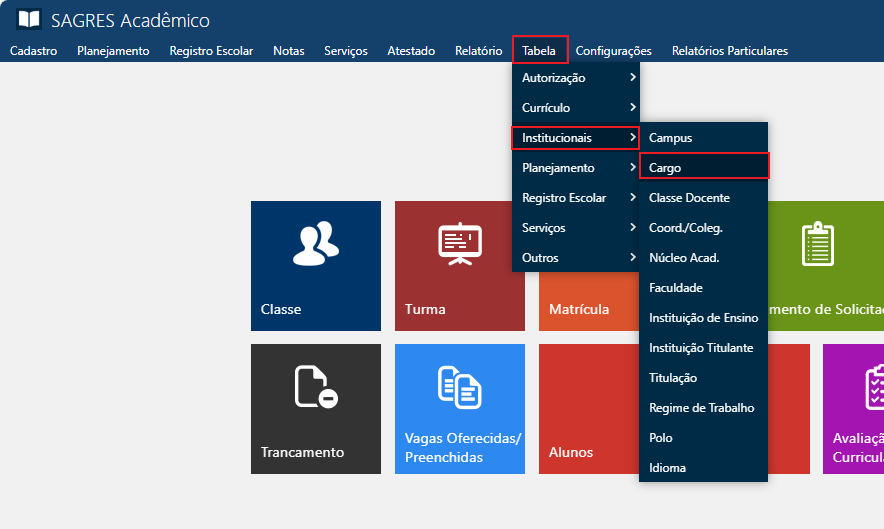Open the Registro Escolar submenu entry
The image size is (884, 529).
(574, 198)
